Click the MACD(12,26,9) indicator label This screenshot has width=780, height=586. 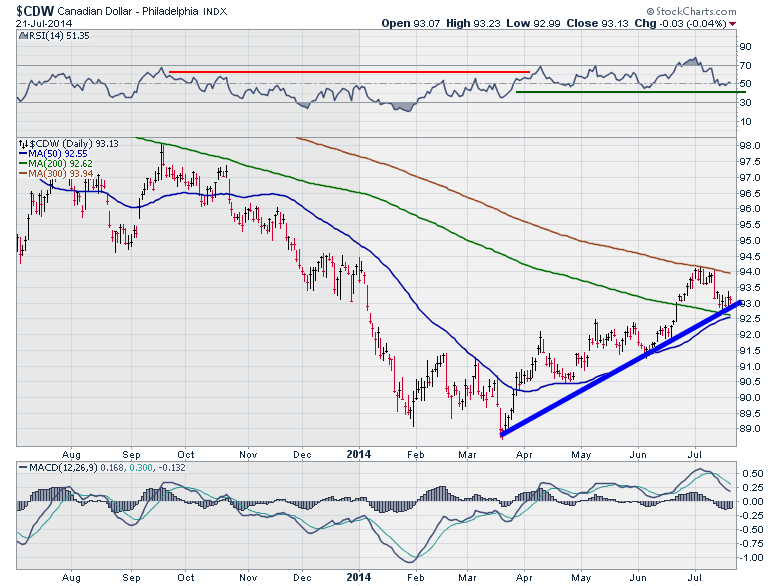click(x=58, y=468)
